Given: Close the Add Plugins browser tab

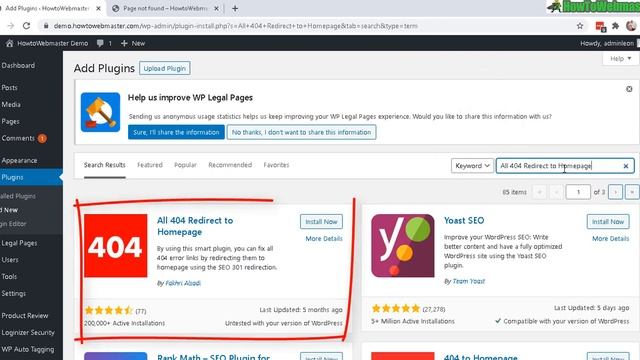Looking at the screenshot, I should click(98, 8).
